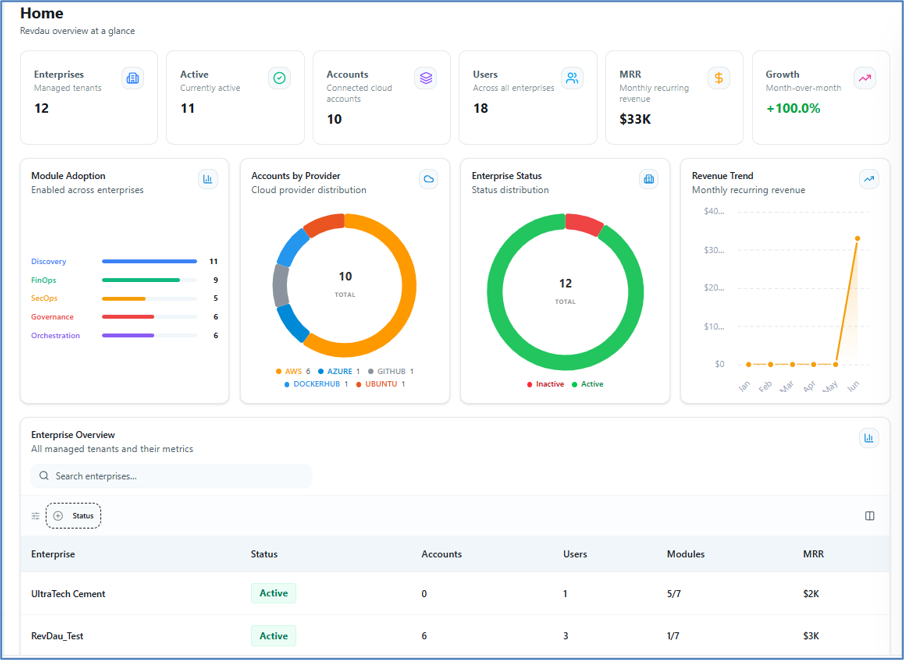
Task: Click the Module Adoption bar chart icon
Action: click(208, 179)
